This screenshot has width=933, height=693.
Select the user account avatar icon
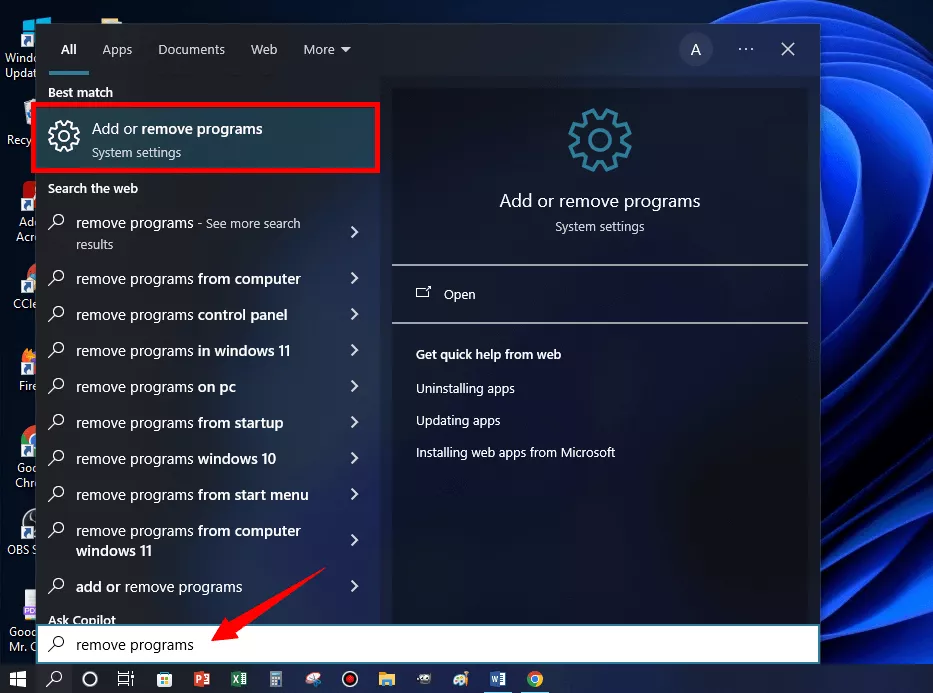click(696, 49)
